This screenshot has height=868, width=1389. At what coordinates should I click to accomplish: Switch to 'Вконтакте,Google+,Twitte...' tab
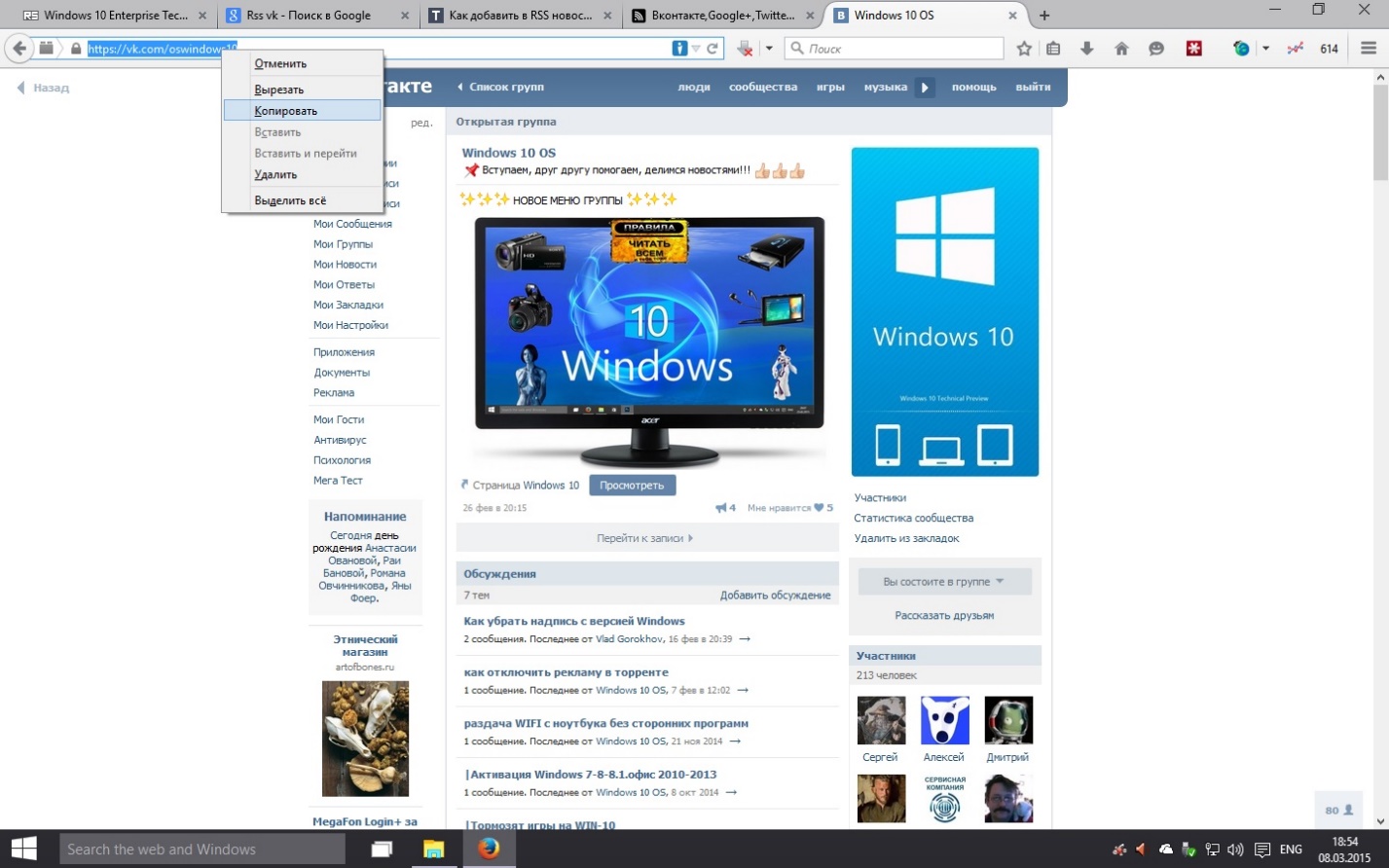(x=723, y=16)
